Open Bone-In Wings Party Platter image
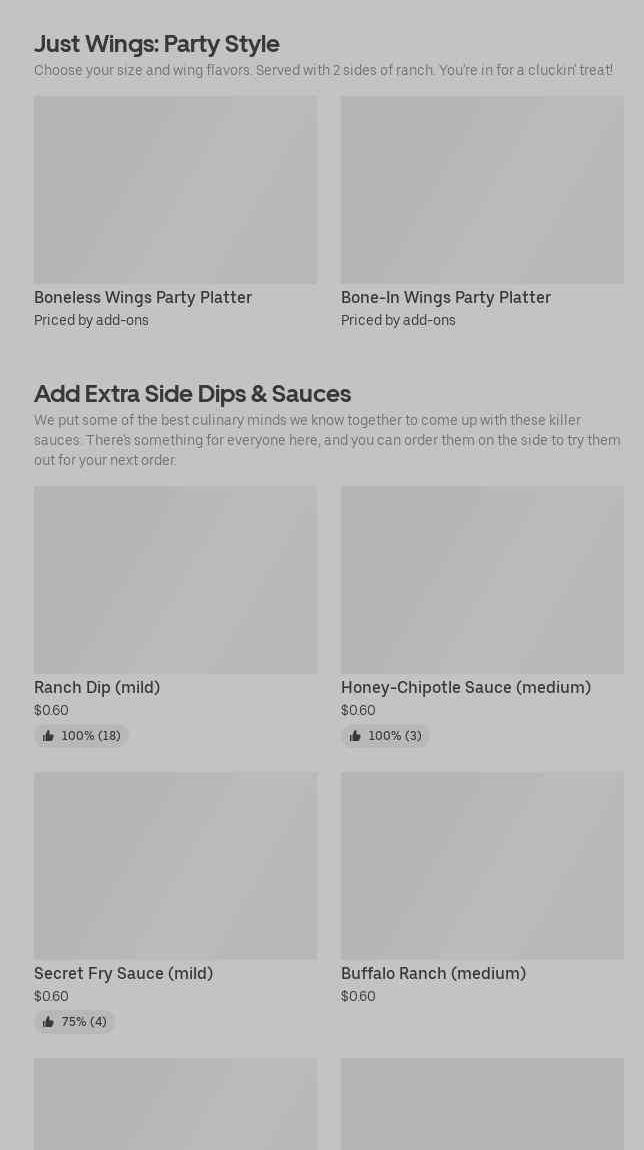Viewport: 644px width, 1150px height. point(482,190)
